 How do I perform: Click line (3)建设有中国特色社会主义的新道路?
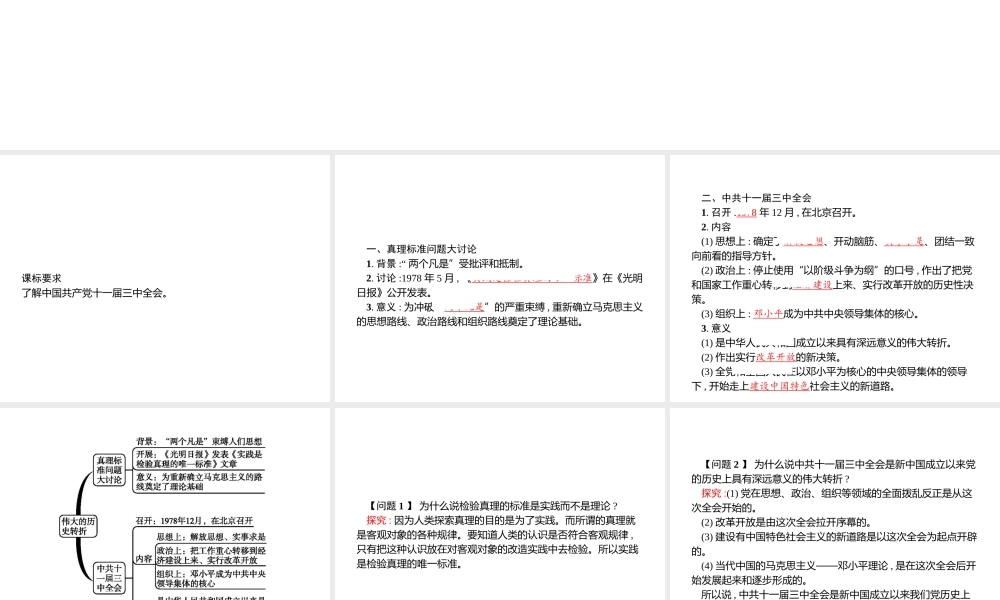[x=839, y=537]
